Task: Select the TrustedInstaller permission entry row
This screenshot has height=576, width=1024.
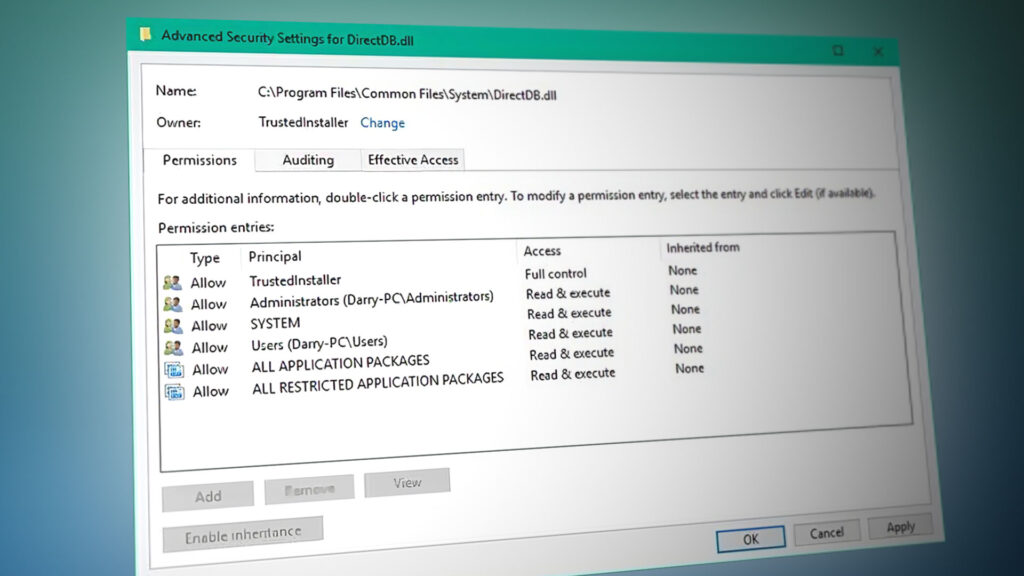Action: click(300, 280)
